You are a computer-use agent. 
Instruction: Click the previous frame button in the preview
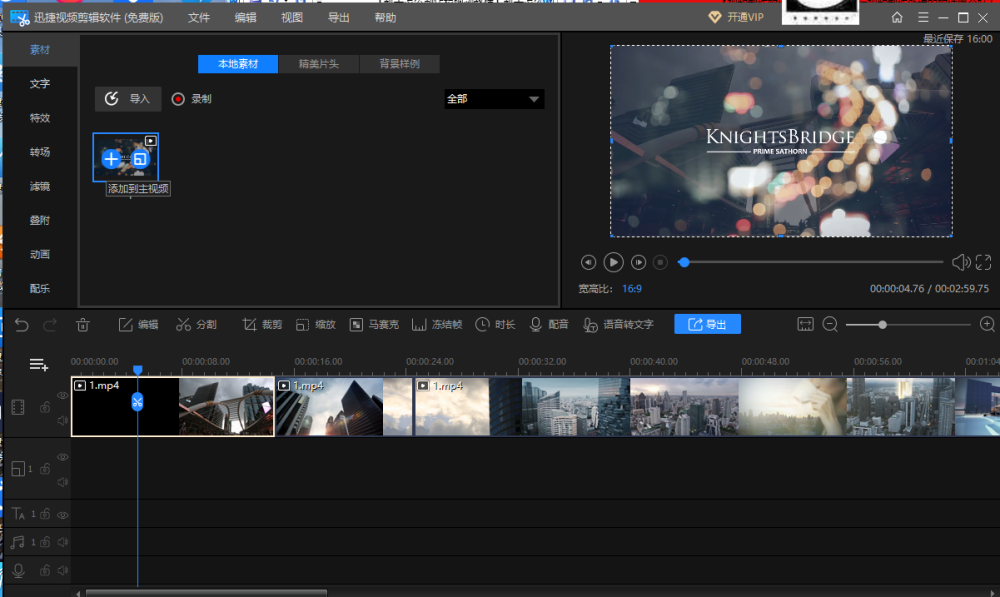click(588, 262)
